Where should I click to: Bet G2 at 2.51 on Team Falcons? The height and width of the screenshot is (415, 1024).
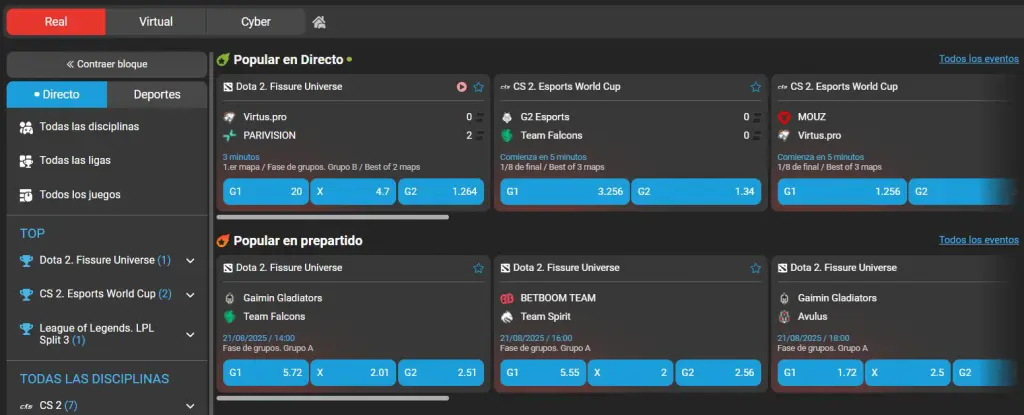441,373
